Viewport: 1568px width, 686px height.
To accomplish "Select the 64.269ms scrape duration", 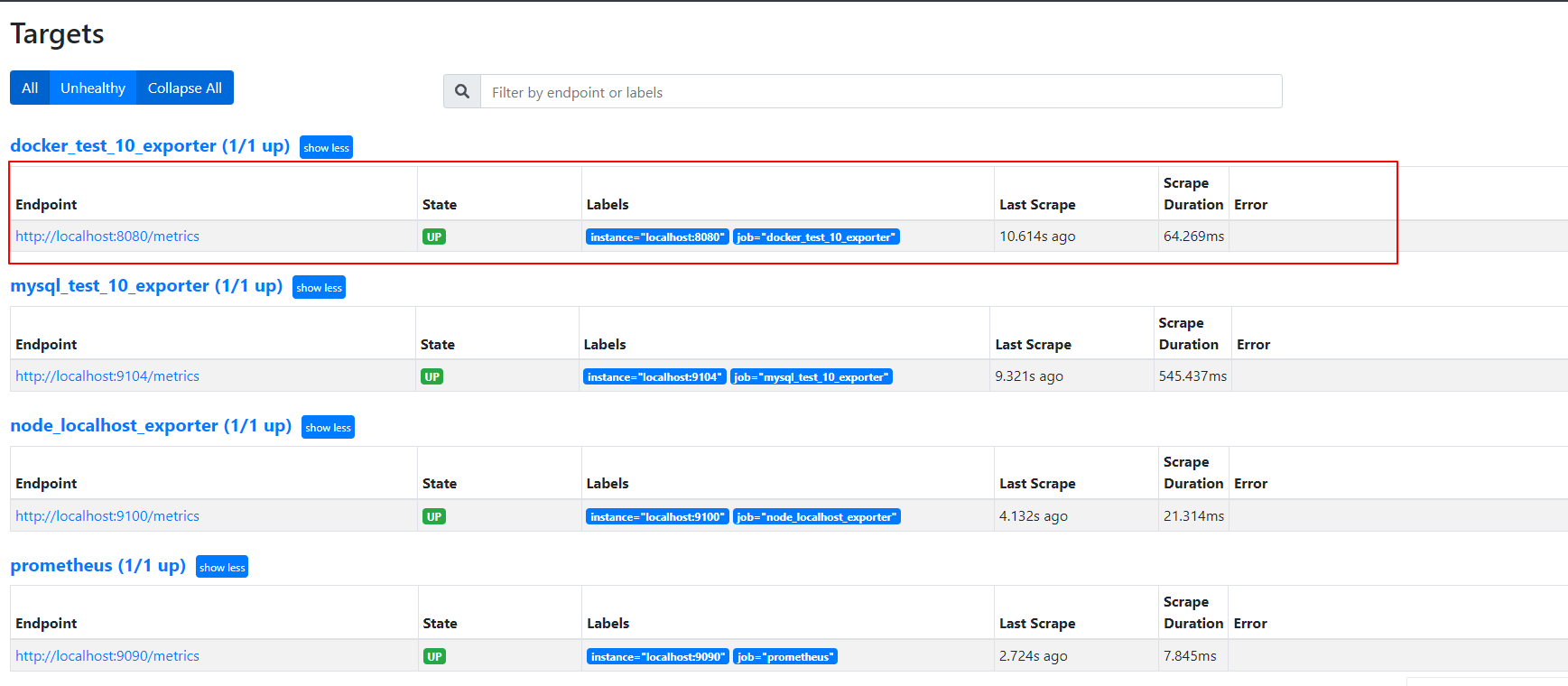I will click(x=1193, y=236).
